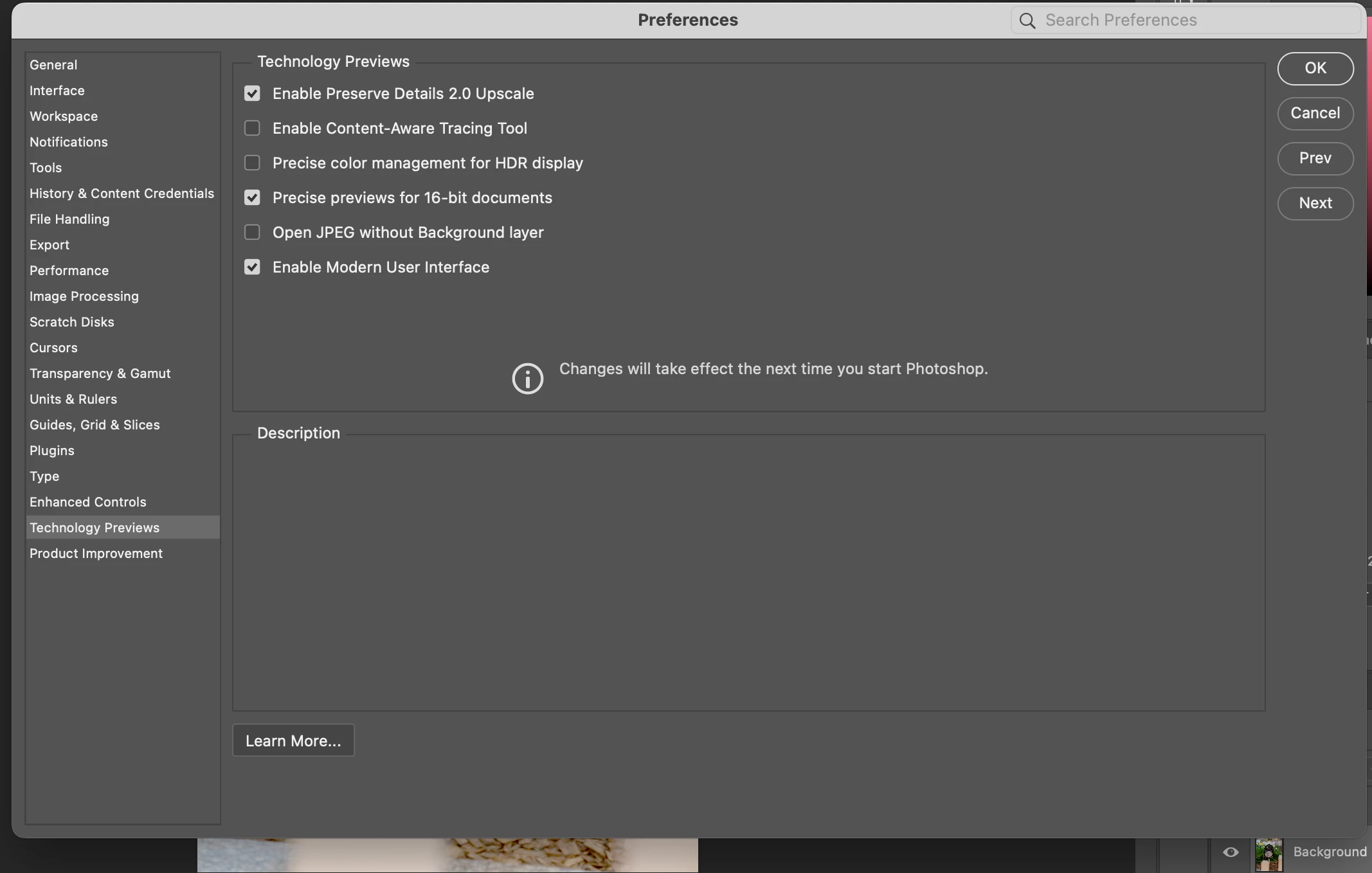Screen dimensions: 1372x873
Task: Open the Interface preferences category
Action: point(123,91)
